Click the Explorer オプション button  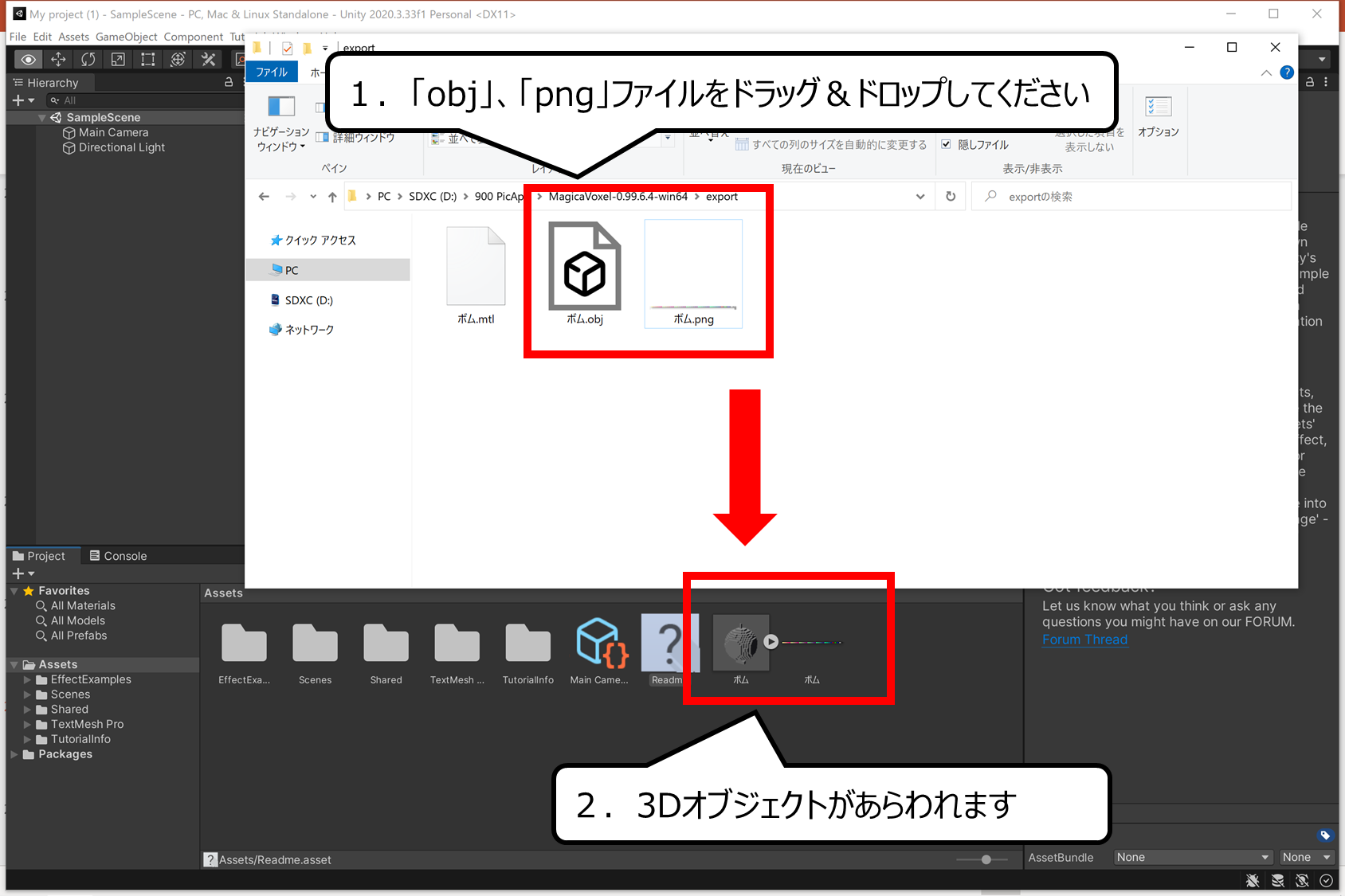pyautogui.click(x=1159, y=117)
